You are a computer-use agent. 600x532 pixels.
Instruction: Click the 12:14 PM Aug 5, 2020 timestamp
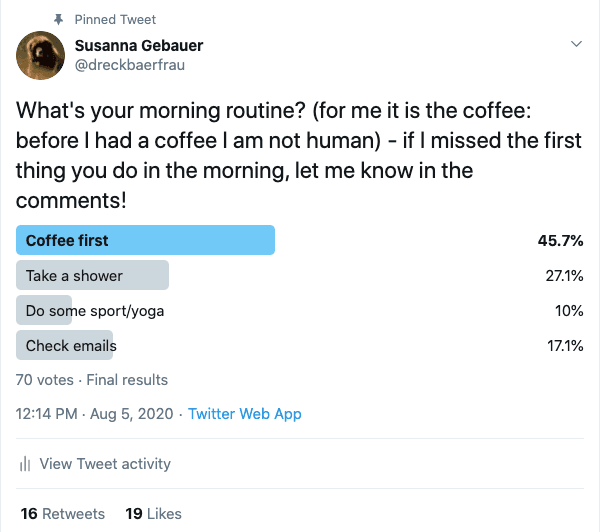point(95,414)
